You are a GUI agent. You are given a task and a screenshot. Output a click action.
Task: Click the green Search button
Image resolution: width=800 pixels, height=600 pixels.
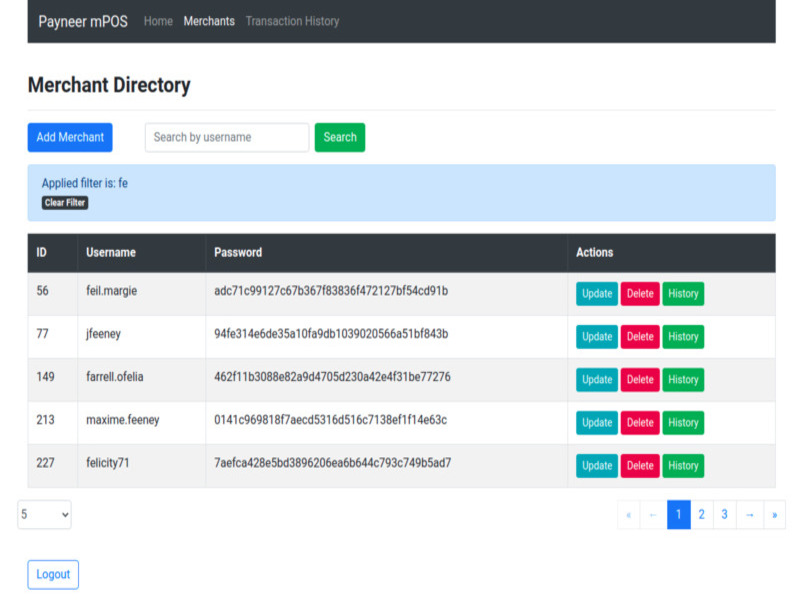pos(339,137)
